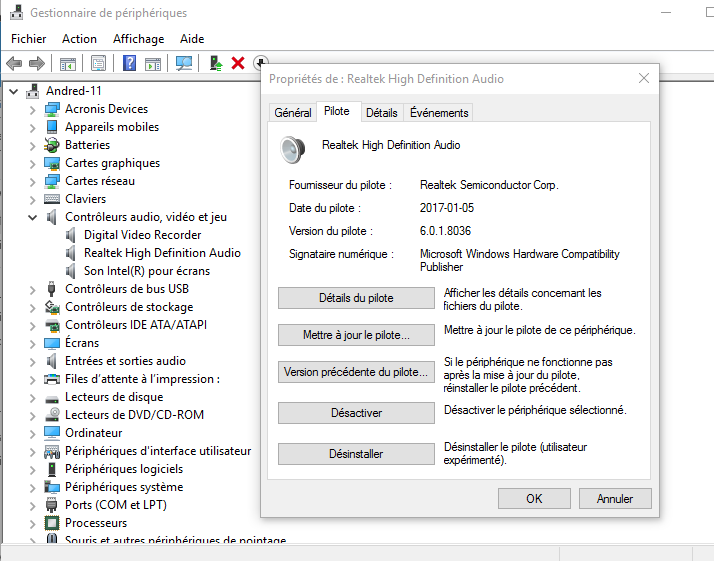The image size is (714, 561).
Task: Click the Ports (COM et LPT) icon
Action: 51,505
